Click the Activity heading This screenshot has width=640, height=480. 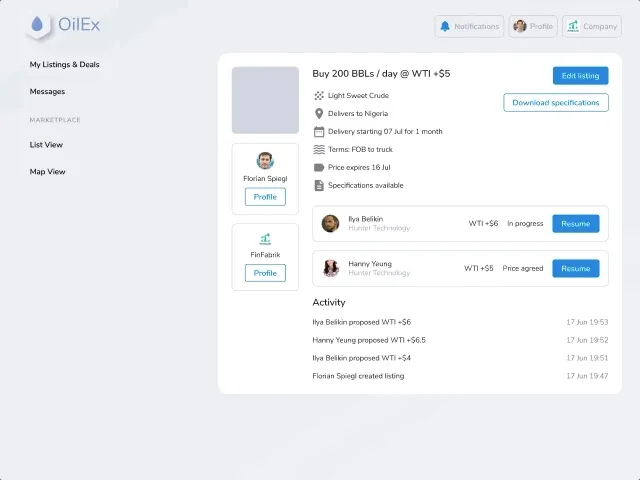tap(329, 302)
